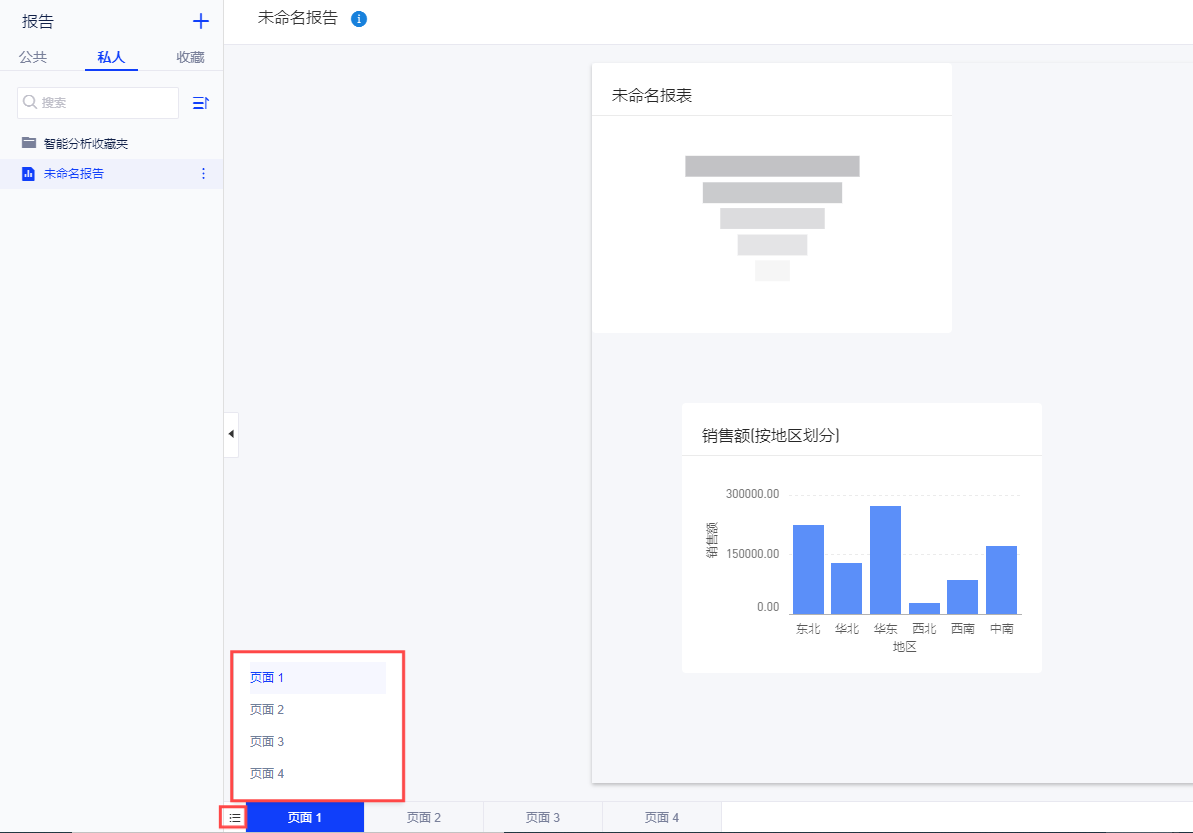The height and width of the screenshot is (833, 1193).
Task: Switch to the 公共 tab
Action: (x=33, y=57)
